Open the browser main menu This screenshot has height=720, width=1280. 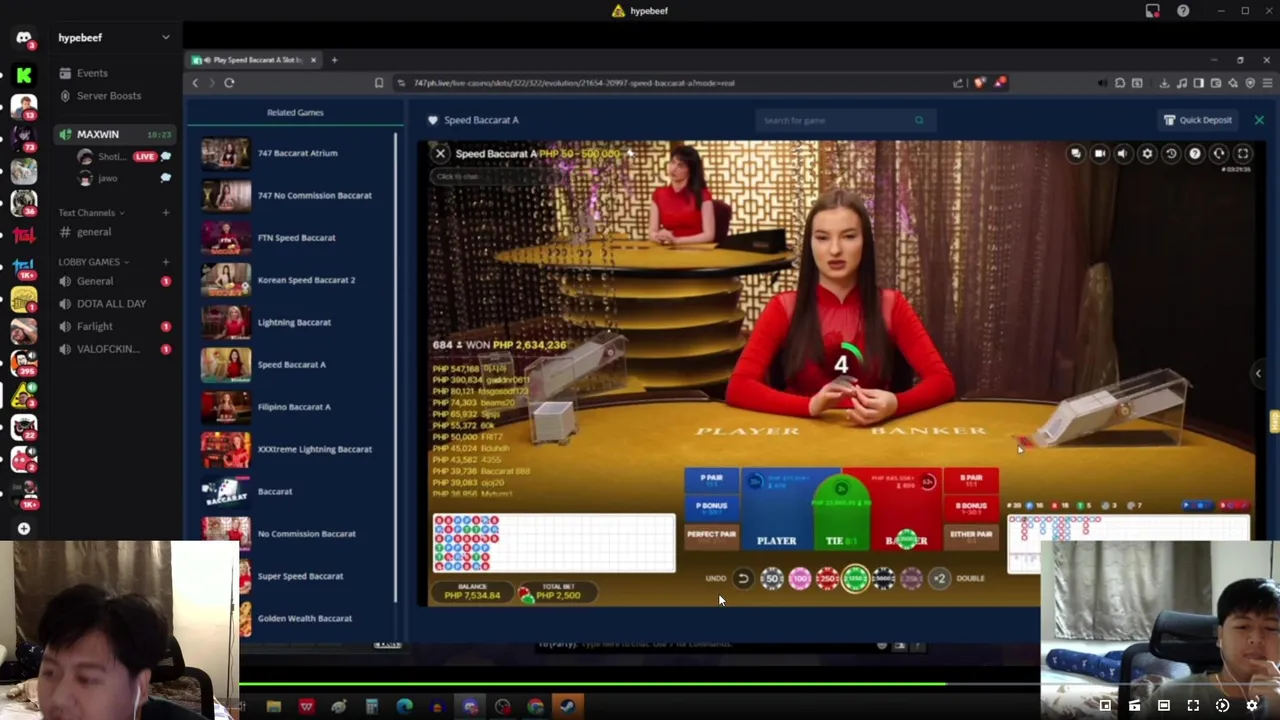[1266, 83]
